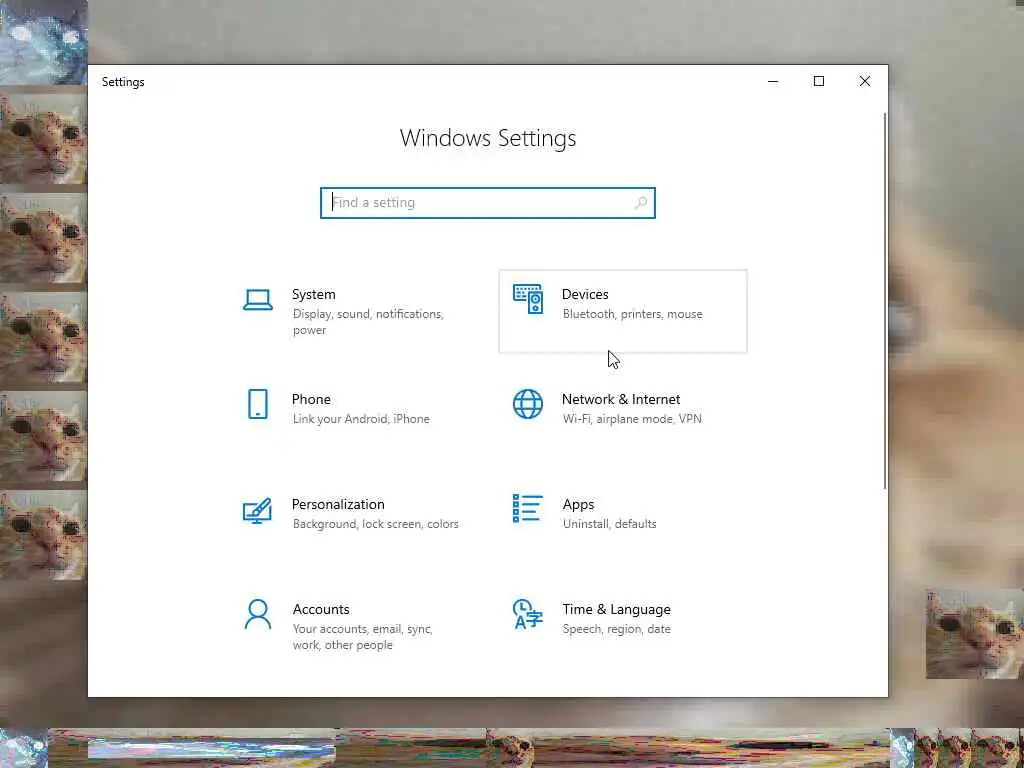Open Apps settings title
1024x768 pixels.
click(x=579, y=505)
